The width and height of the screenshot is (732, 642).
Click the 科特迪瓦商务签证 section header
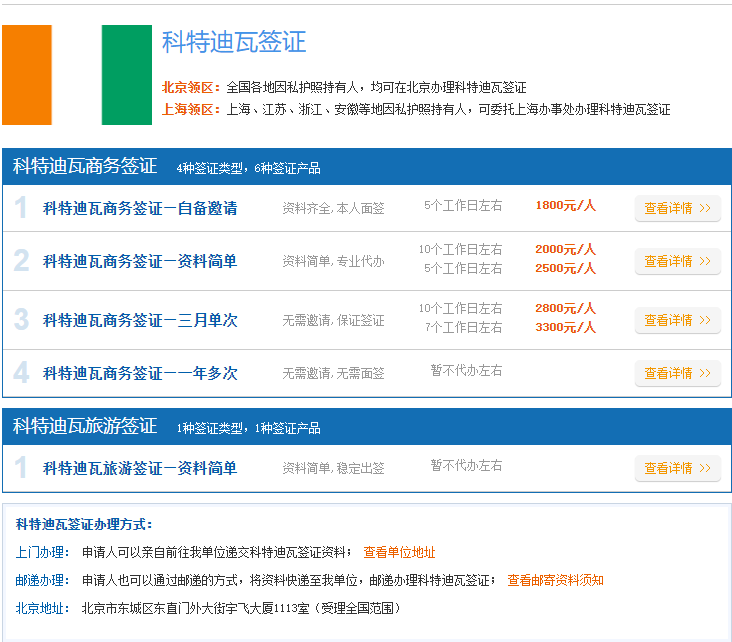point(85,167)
